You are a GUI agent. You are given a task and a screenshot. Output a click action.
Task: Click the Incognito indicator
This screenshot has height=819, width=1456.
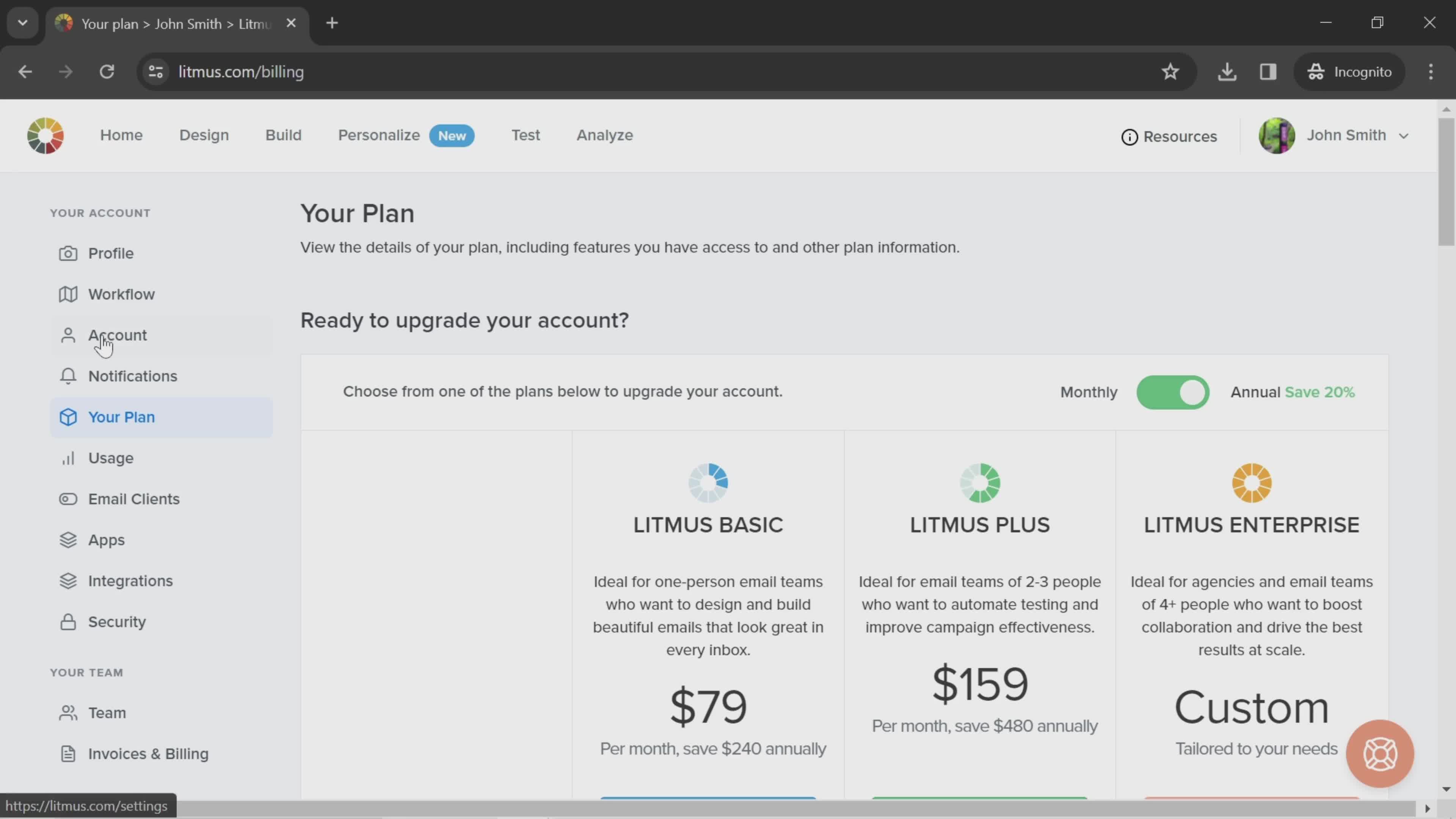[x=1350, y=72]
